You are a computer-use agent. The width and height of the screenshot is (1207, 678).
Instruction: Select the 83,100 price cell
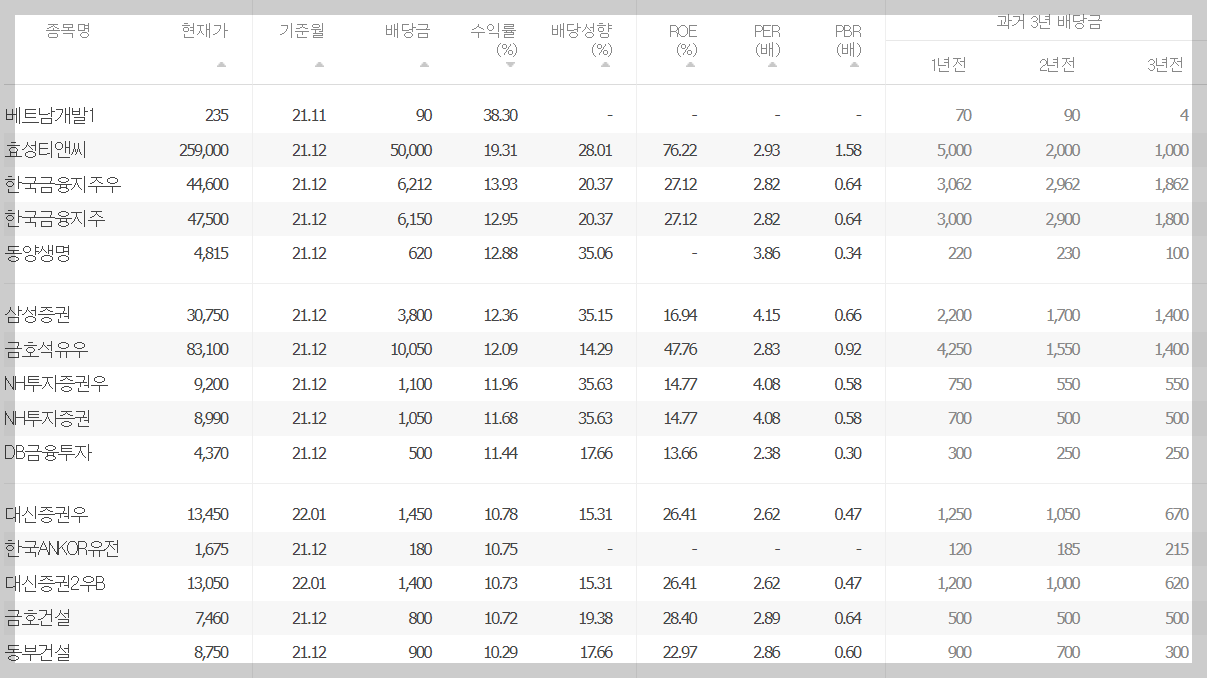pos(208,350)
